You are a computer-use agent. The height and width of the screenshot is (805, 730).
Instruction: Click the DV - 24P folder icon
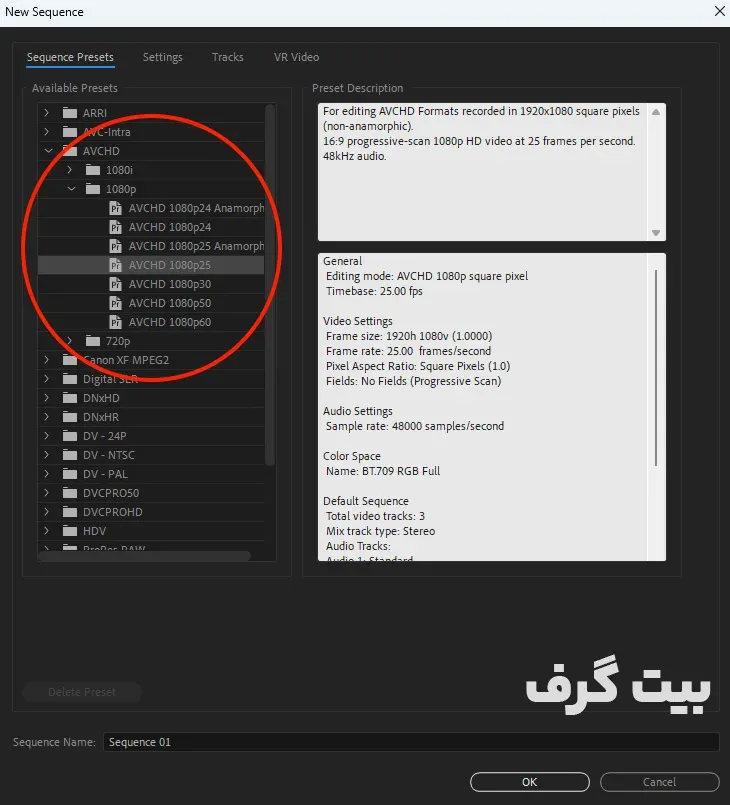[x=70, y=436]
